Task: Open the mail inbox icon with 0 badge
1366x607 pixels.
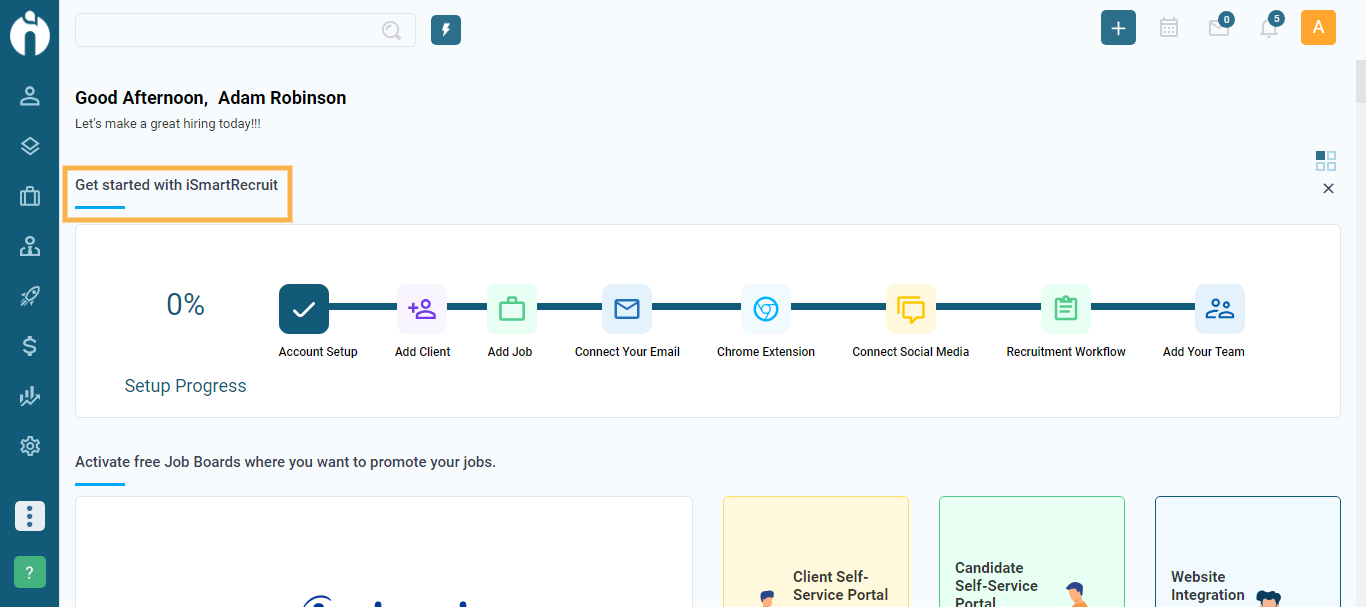Action: coord(1220,27)
